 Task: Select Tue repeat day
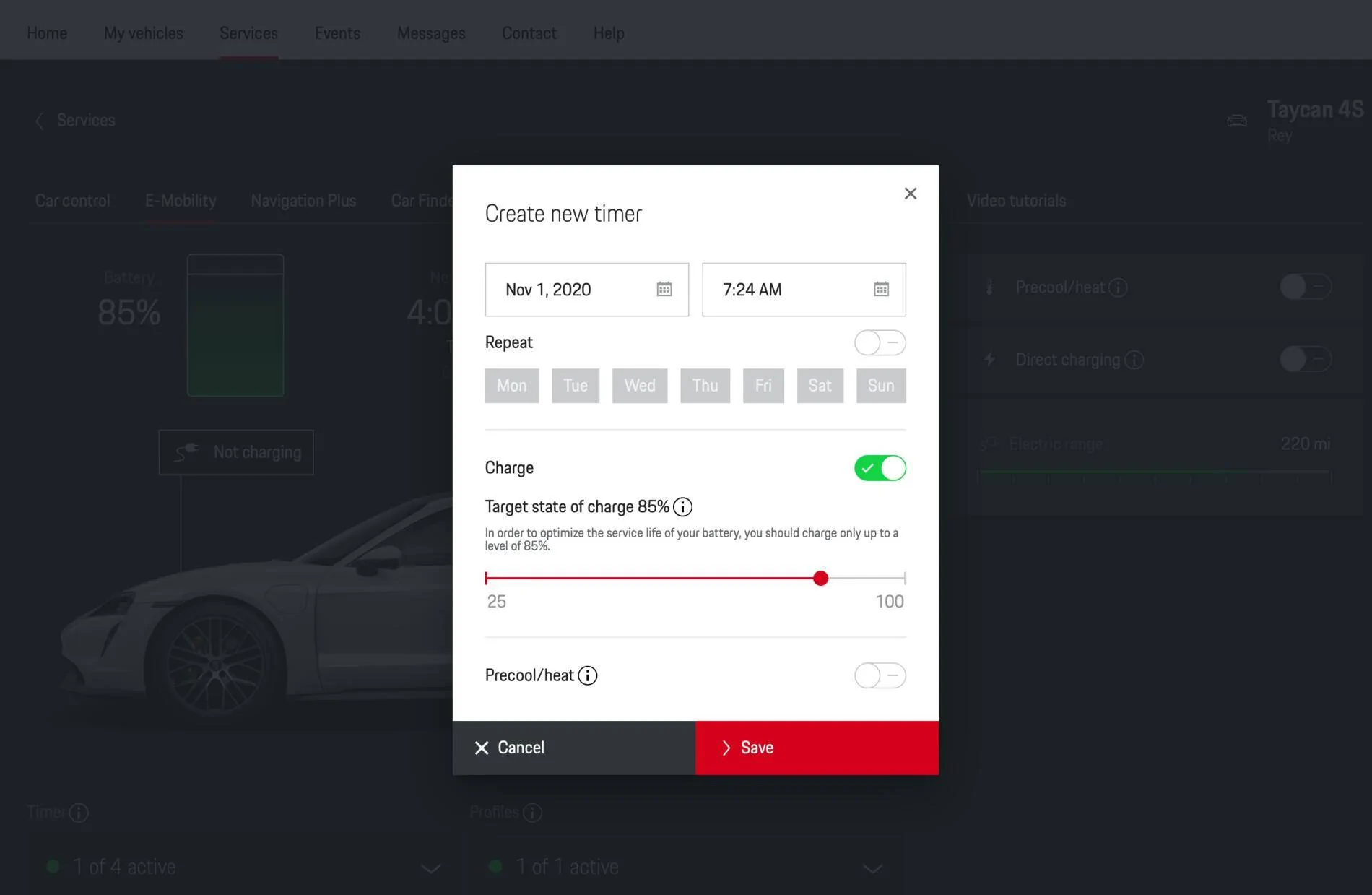(576, 386)
